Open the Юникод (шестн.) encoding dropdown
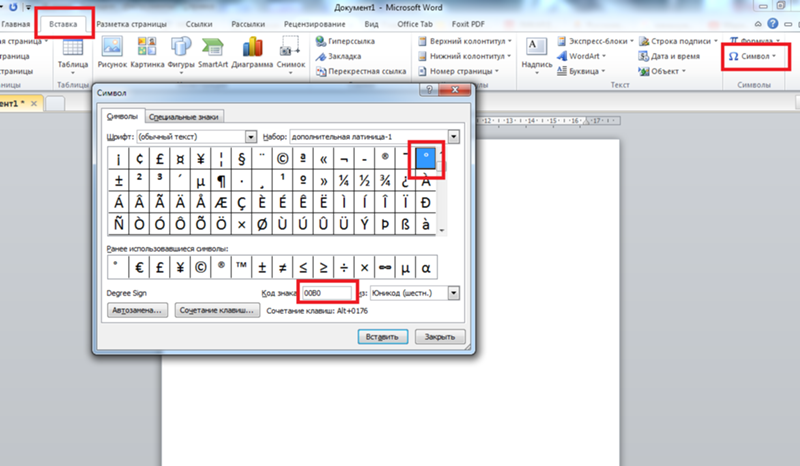Screen dimensions: 800x466 coord(454,293)
